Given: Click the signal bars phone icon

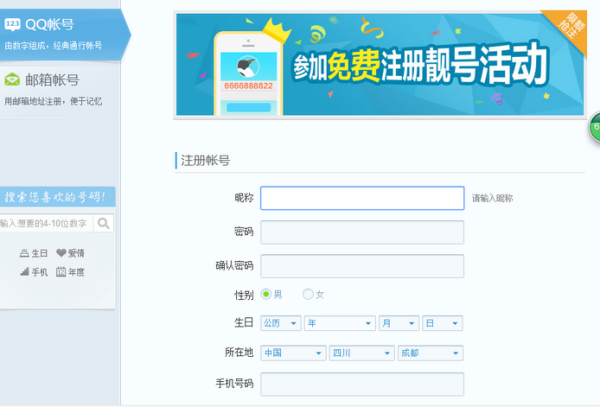Looking at the screenshot, I should coord(24,272).
